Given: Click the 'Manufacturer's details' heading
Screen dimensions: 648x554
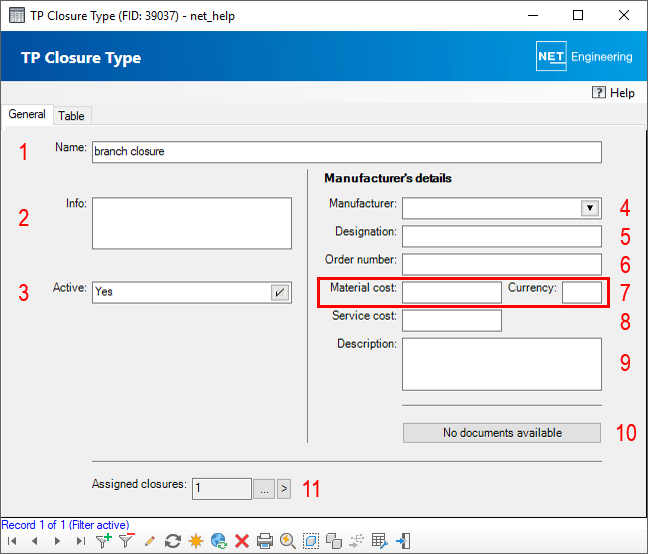Looking at the screenshot, I should [x=388, y=178].
